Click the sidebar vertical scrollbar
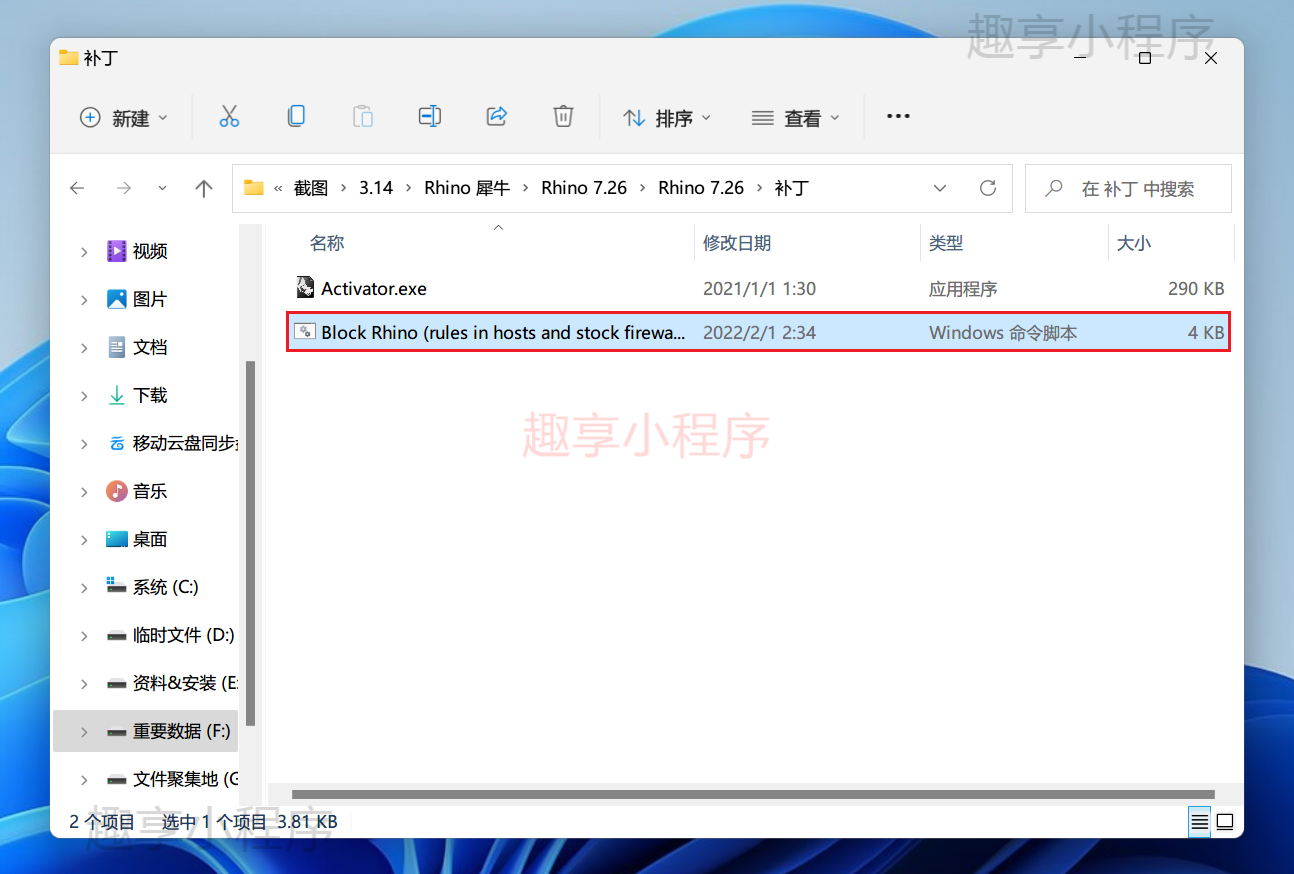 pyautogui.click(x=250, y=543)
